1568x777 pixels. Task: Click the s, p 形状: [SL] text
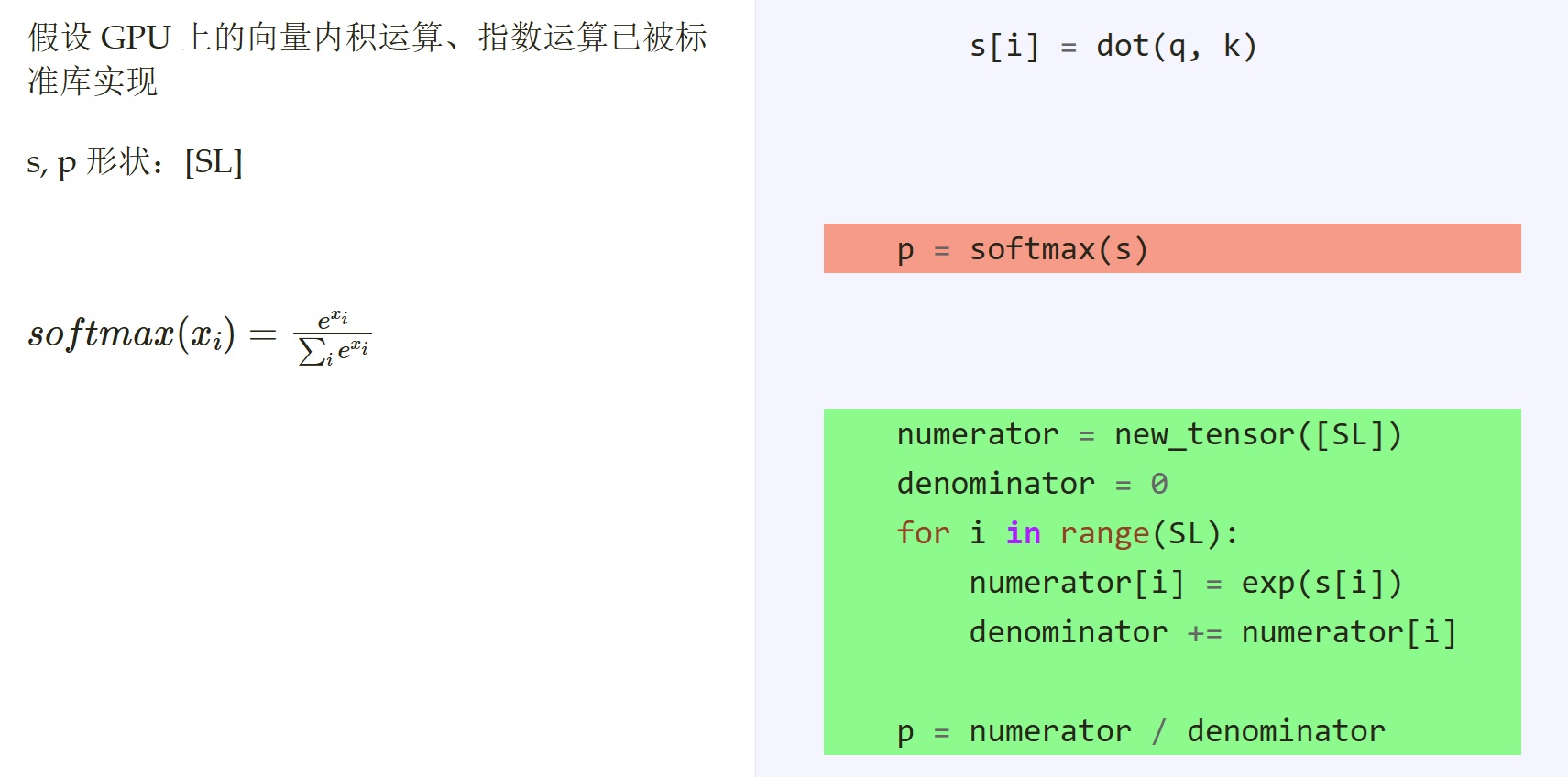[135, 162]
